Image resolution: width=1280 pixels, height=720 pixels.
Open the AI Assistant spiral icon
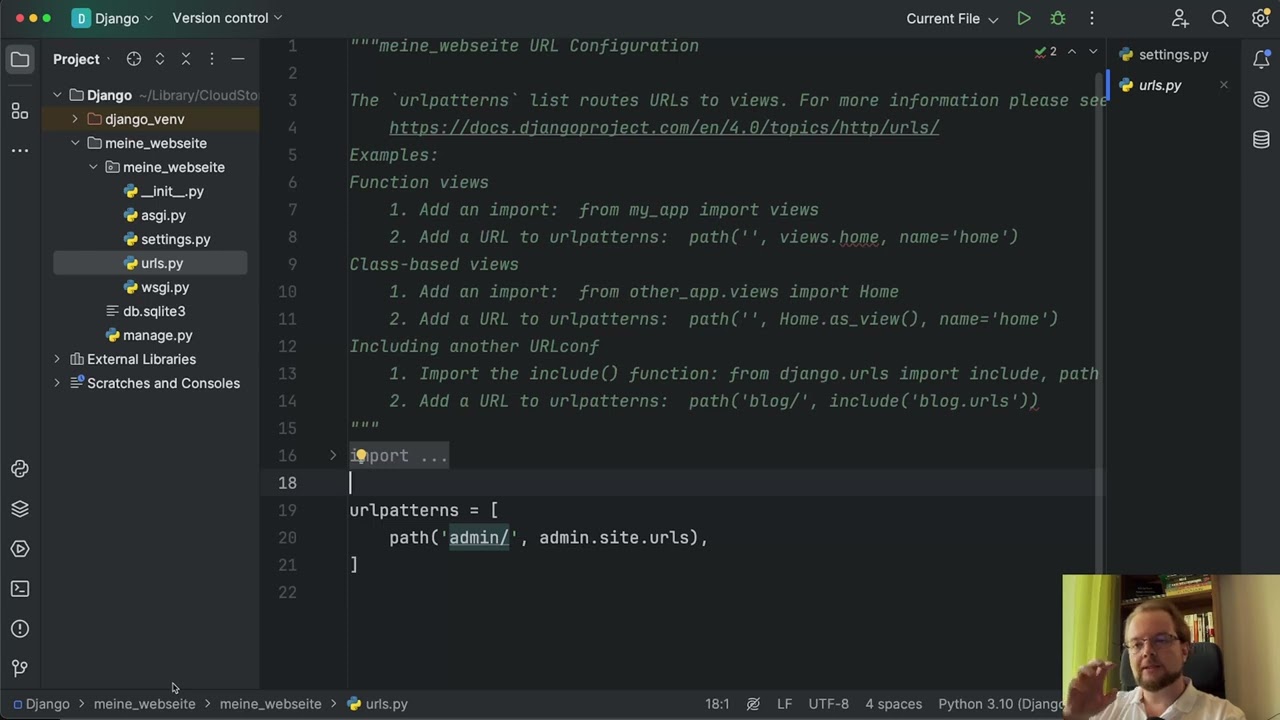pos(1261,100)
